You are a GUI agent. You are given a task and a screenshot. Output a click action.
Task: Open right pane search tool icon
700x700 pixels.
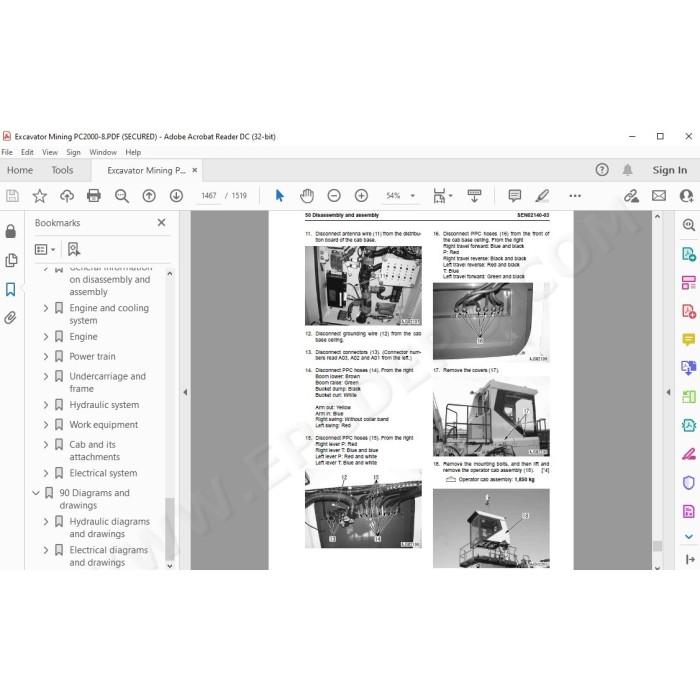(689, 225)
